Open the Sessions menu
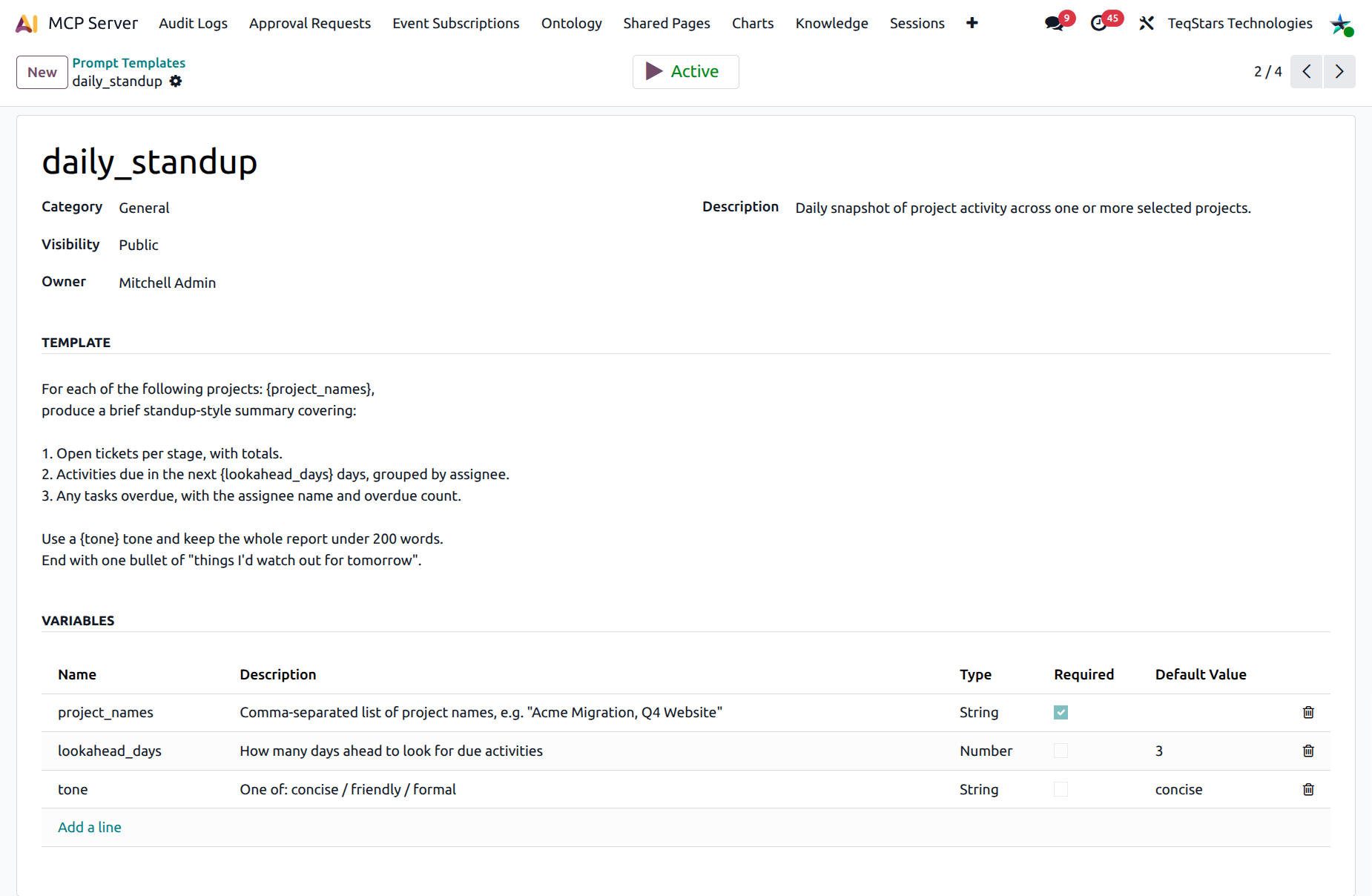Image resolution: width=1372 pixels, height=896 pixels. coord(917,23)
